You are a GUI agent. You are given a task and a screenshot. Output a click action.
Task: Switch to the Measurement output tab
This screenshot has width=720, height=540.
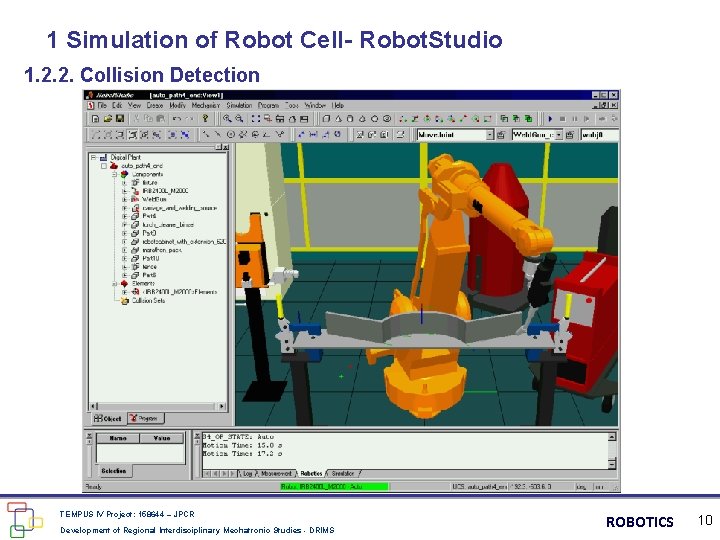[276, 473]
